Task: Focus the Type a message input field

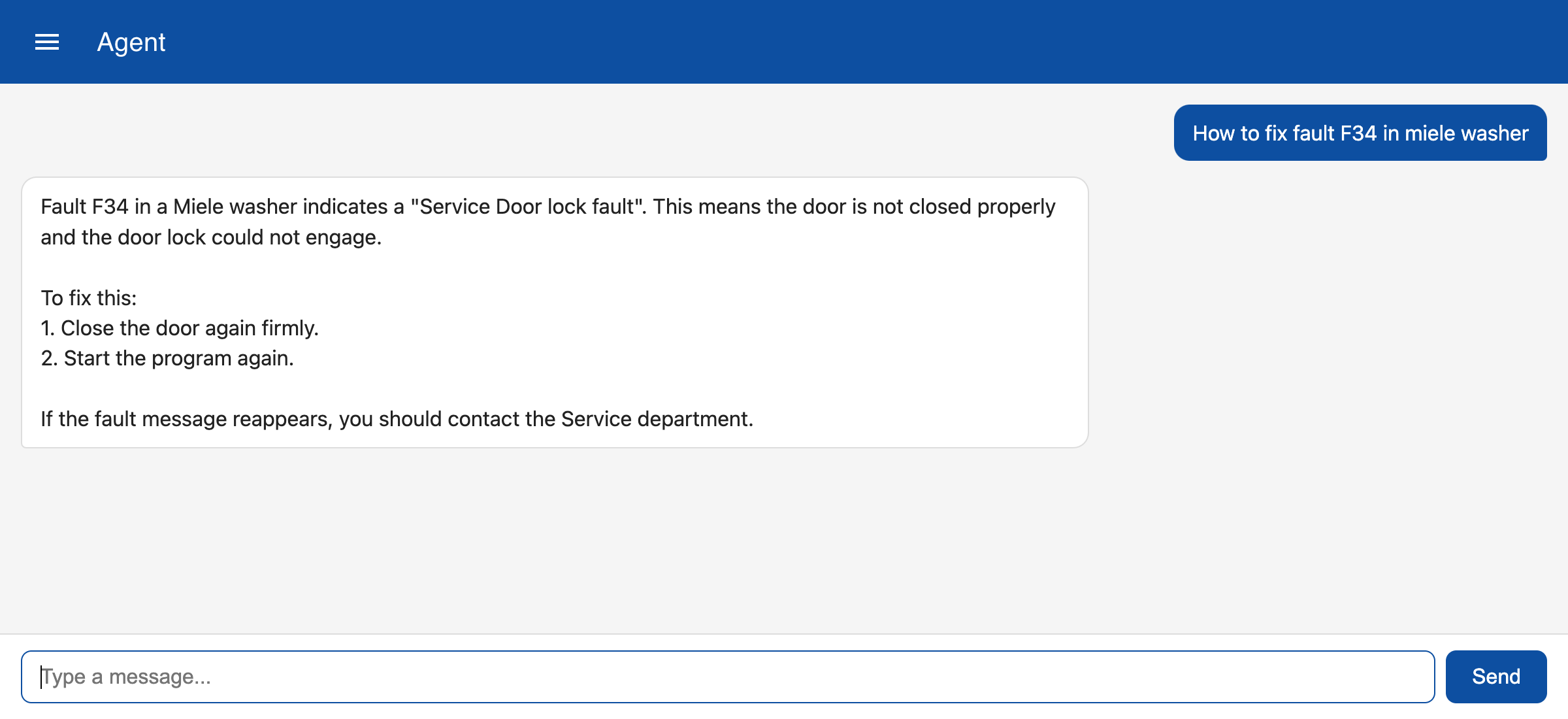Action: click(x=728, y=677)
